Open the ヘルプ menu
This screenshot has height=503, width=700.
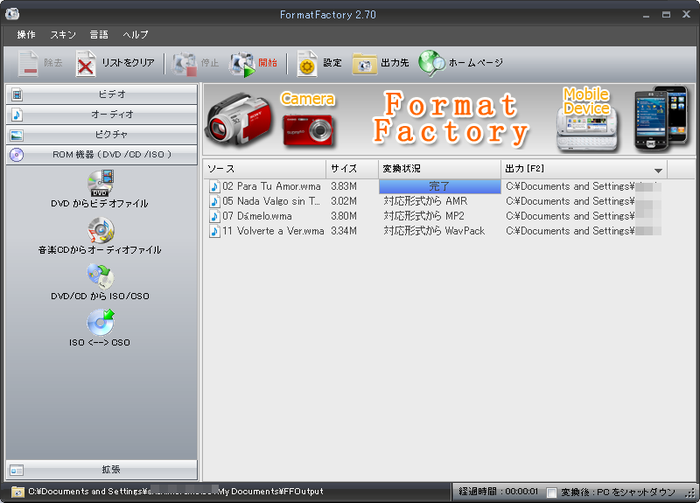click(135, 35)
